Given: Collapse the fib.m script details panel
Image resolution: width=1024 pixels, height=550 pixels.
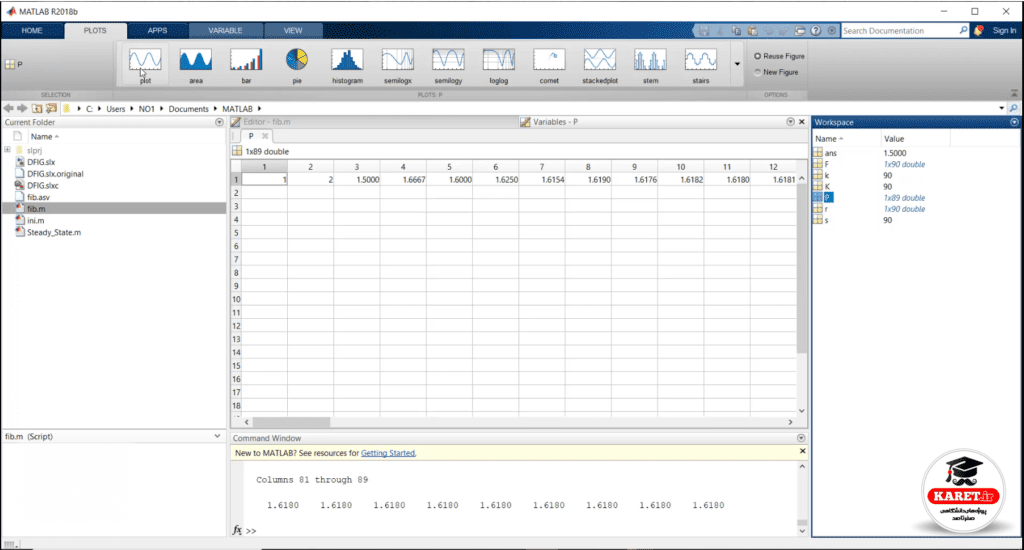Looking at the screenshot, I should click(217, 436).
